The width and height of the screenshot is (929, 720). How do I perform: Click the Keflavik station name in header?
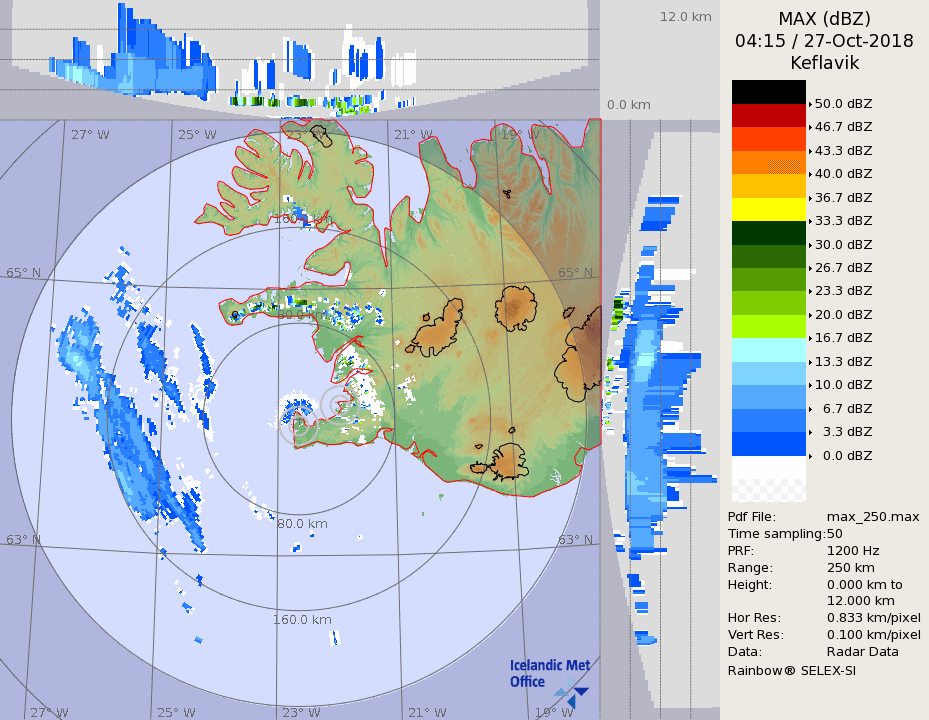[x=824, y=63]
